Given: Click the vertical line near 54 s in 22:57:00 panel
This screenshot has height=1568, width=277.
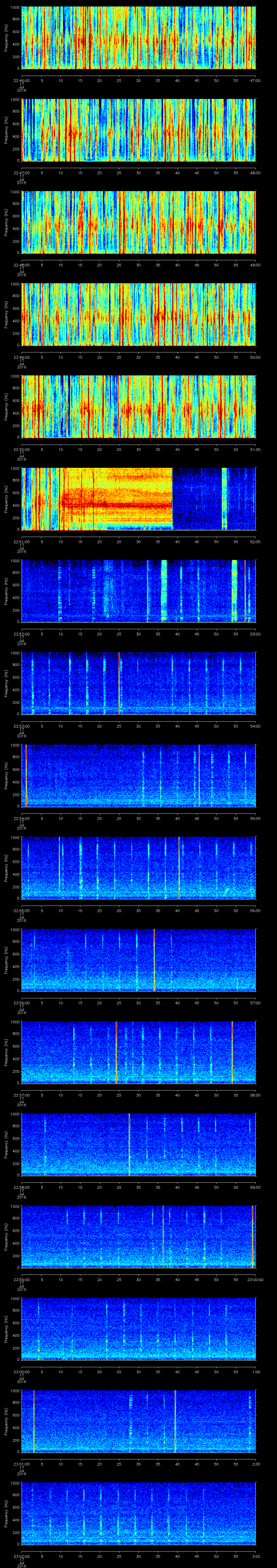Looking at the screenshot, I should 232,1052.
